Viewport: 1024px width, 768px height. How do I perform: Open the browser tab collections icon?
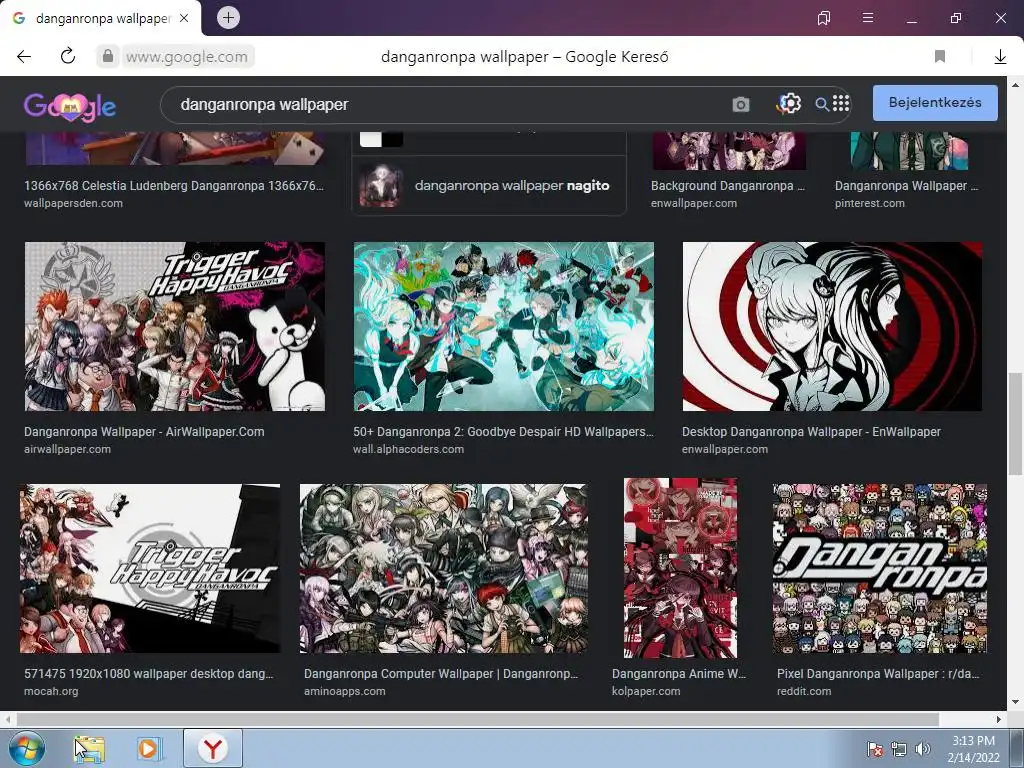click(x=824, y=18)
